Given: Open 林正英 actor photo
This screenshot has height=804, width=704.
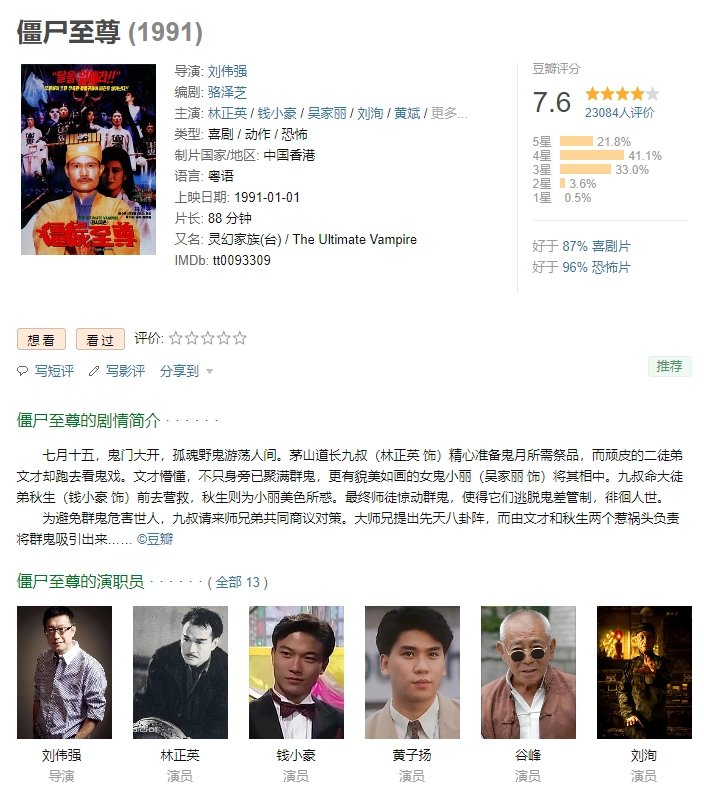Looking at the screenshot, I should [x=180, y=672].
